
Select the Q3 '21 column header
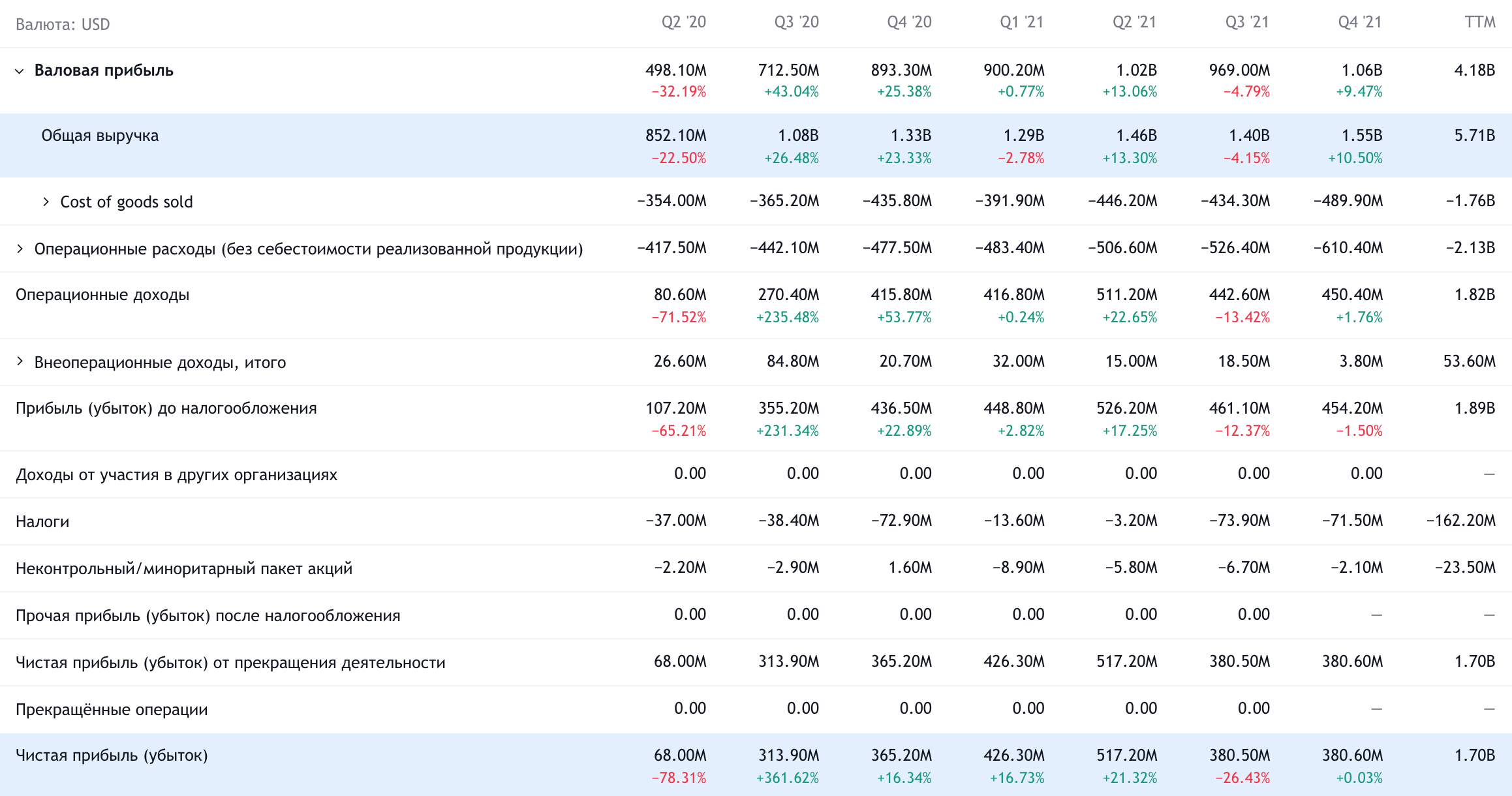point(1247,23)
